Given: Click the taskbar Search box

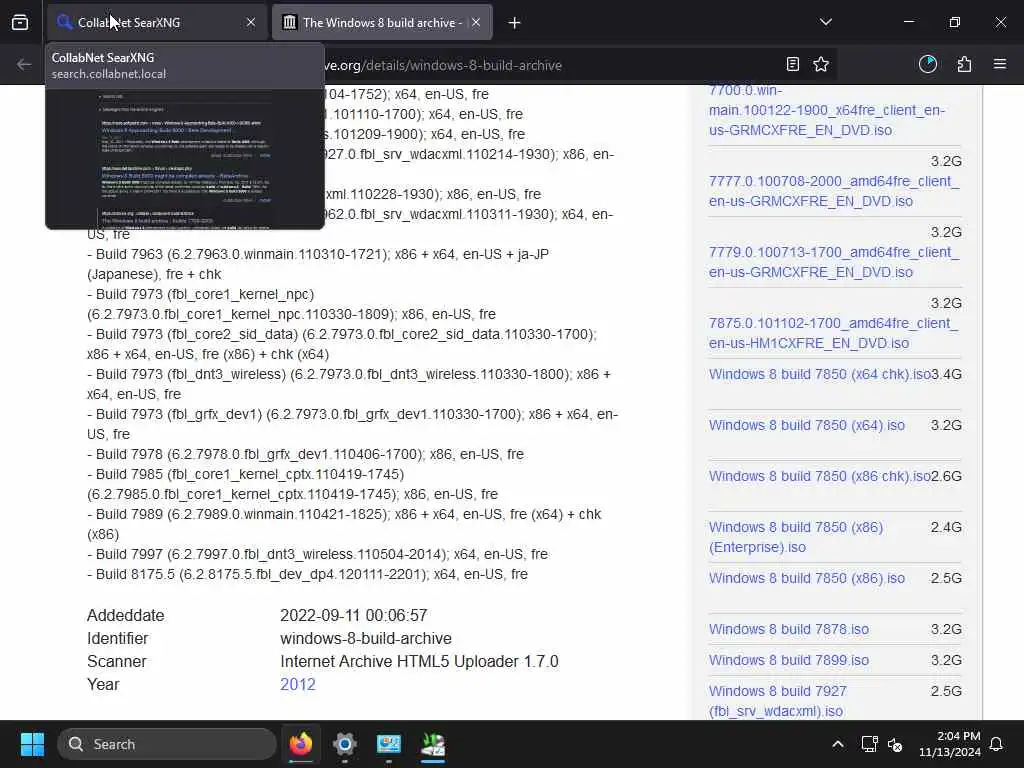Looking at the screenshot, I should point(167,744).
